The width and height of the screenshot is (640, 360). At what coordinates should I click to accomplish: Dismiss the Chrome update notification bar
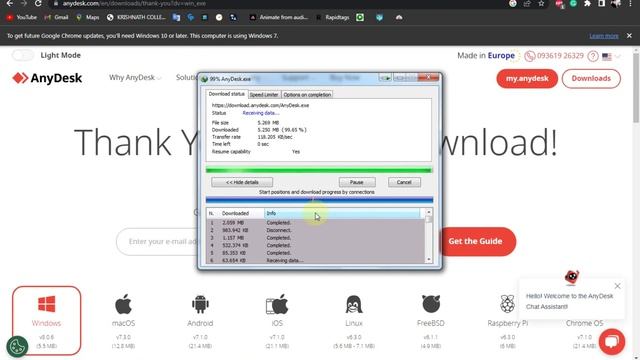tap(629, 36)
